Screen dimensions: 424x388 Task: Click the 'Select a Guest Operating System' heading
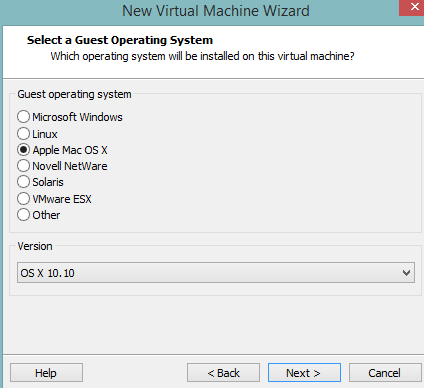click(x=120, y=40)
